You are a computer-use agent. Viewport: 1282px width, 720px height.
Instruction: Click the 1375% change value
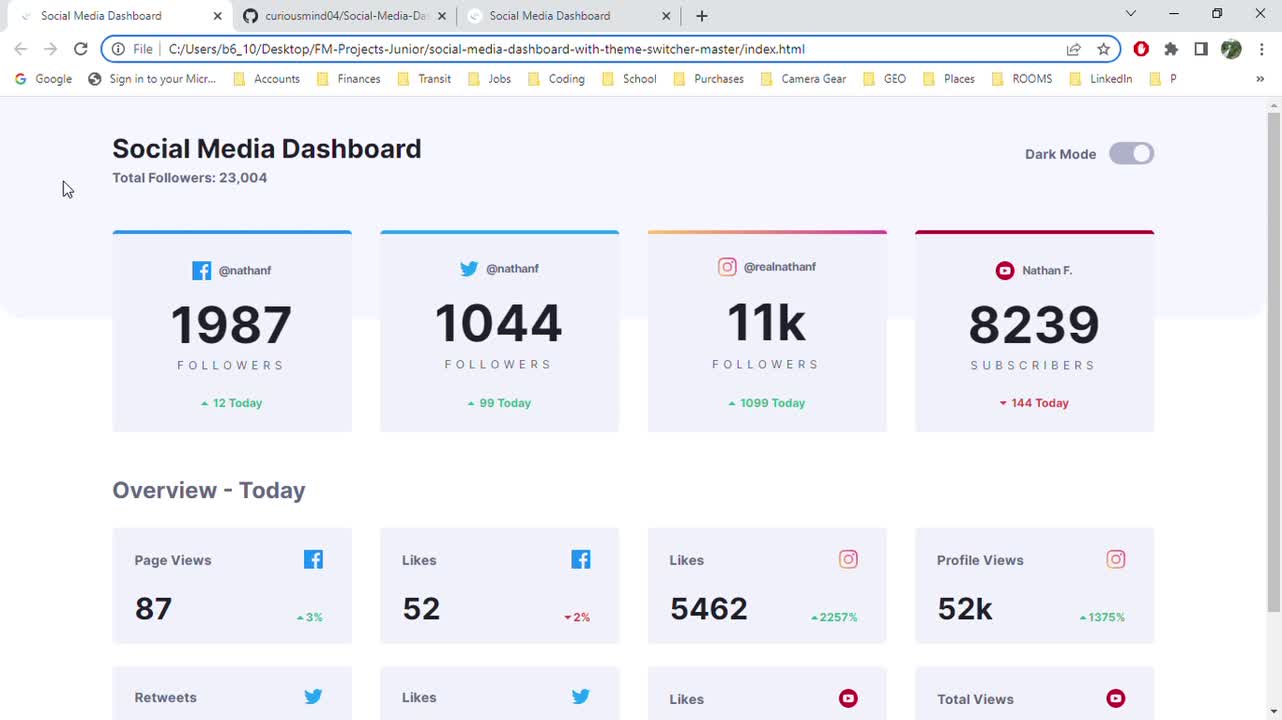tap(1102, 617)
